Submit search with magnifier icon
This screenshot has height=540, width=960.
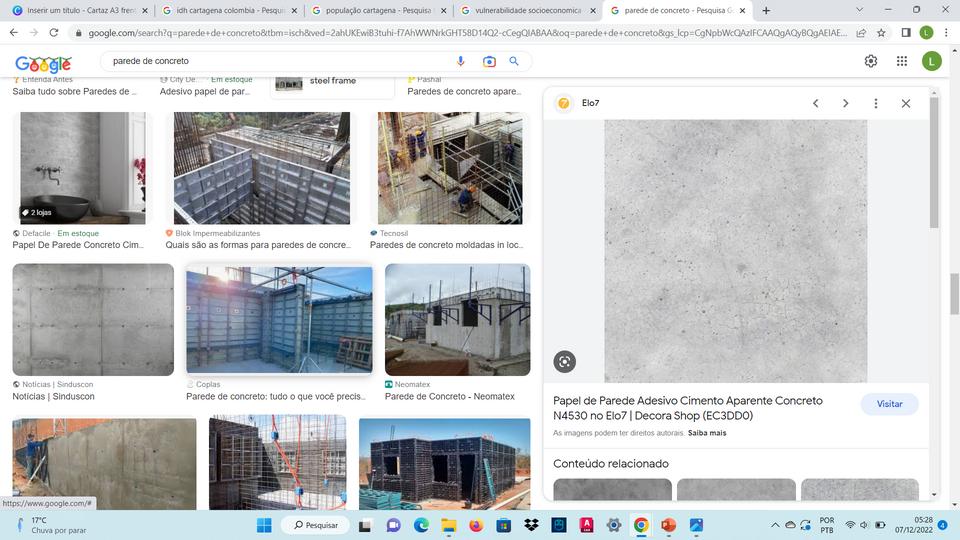(x=514, y=61)
